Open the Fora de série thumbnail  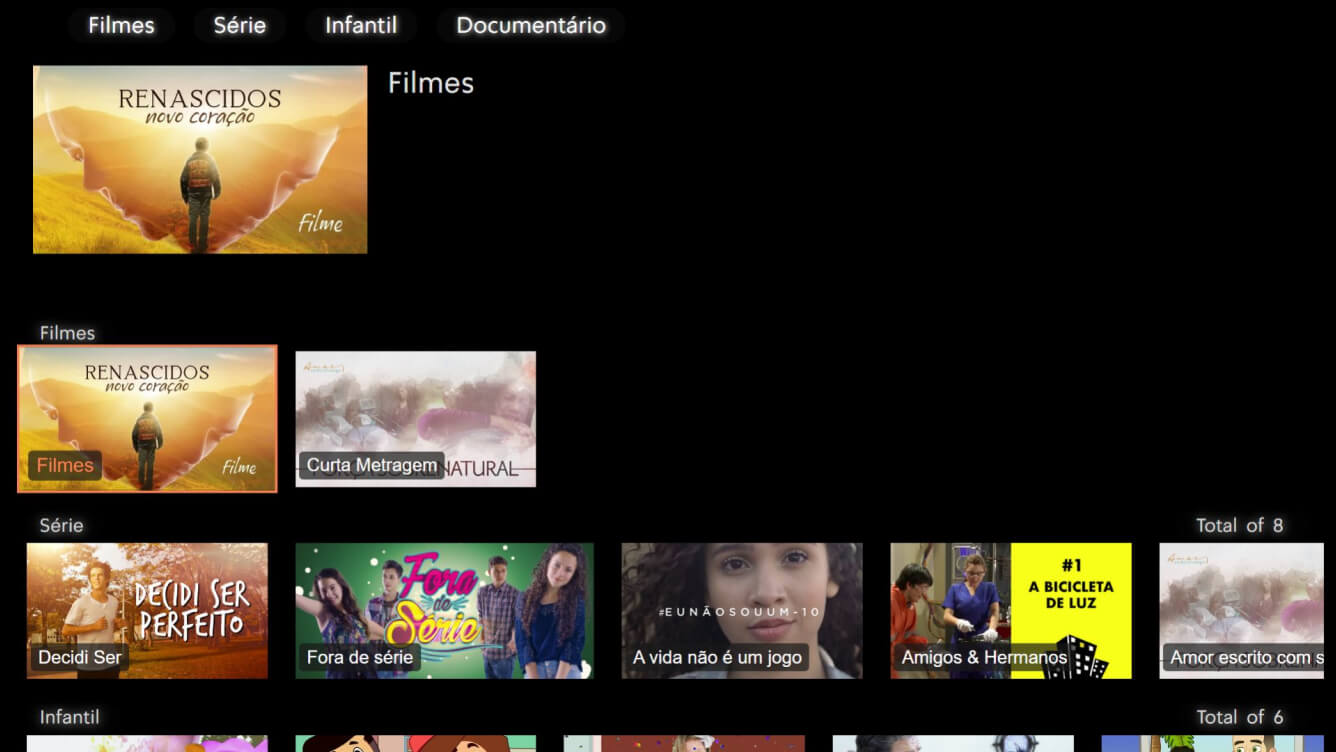444,611
